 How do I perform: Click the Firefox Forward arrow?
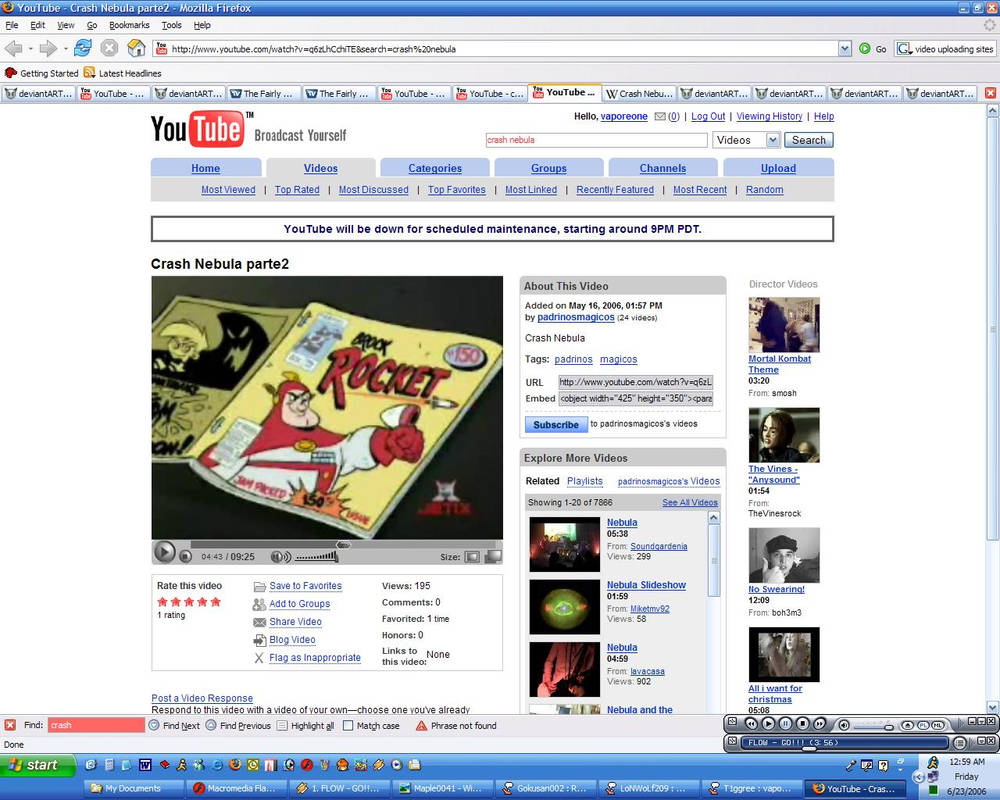tap(48, 48)
